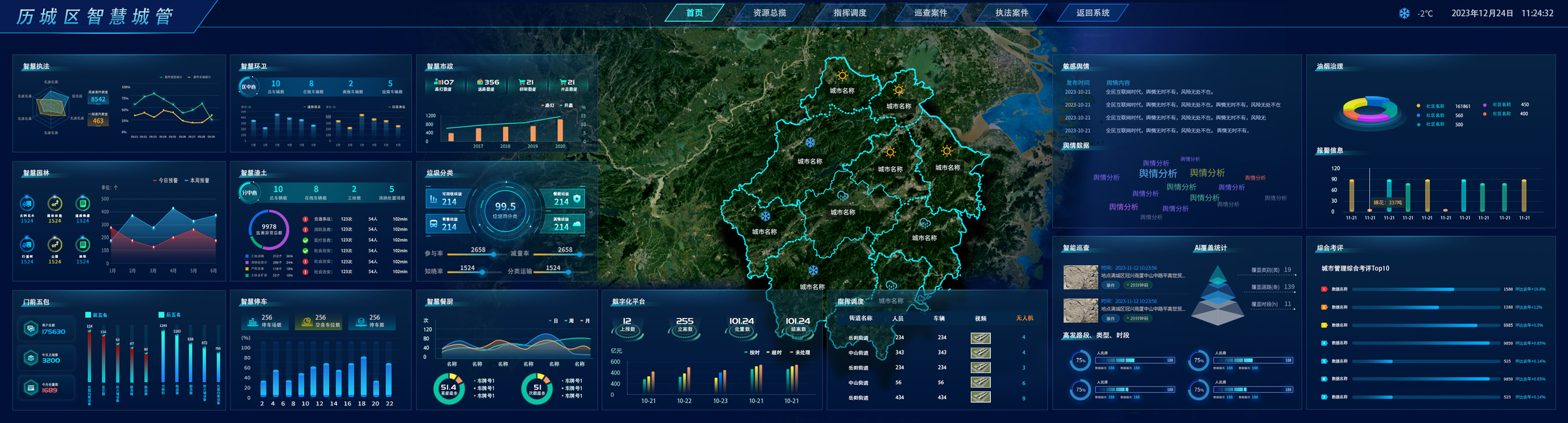Screen dimensions: 1568x423
Task: Click the 51.4 donut chart in 智慧餐厨
Action: click(449, 389)
